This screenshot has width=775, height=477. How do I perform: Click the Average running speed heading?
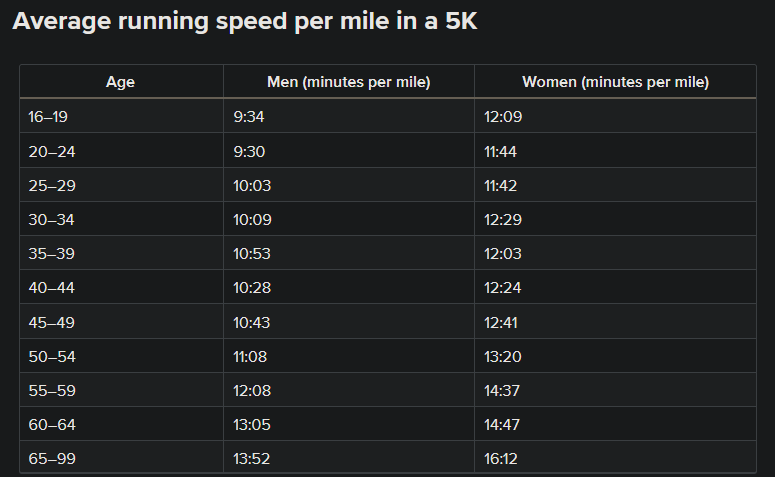245,23
